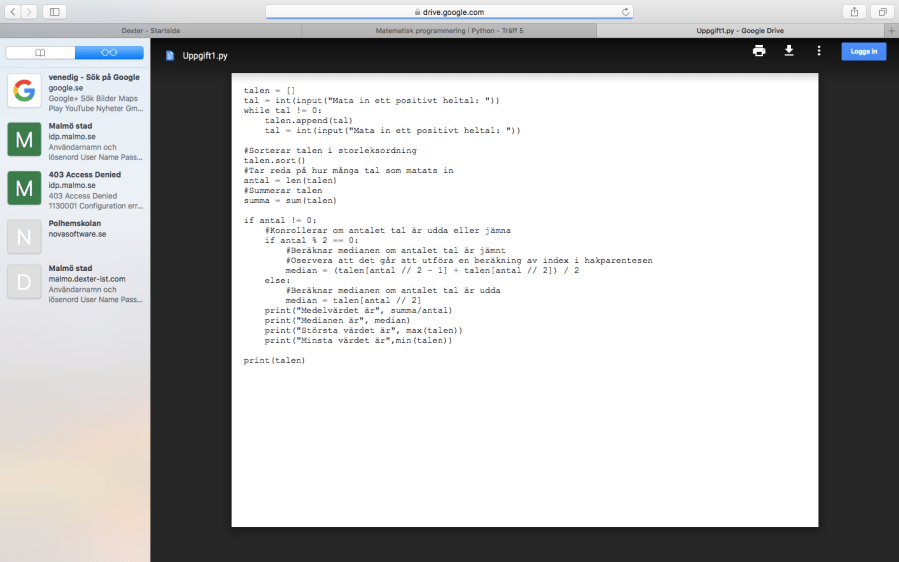Select the Reading List view in sidebar

pos(109,52)
